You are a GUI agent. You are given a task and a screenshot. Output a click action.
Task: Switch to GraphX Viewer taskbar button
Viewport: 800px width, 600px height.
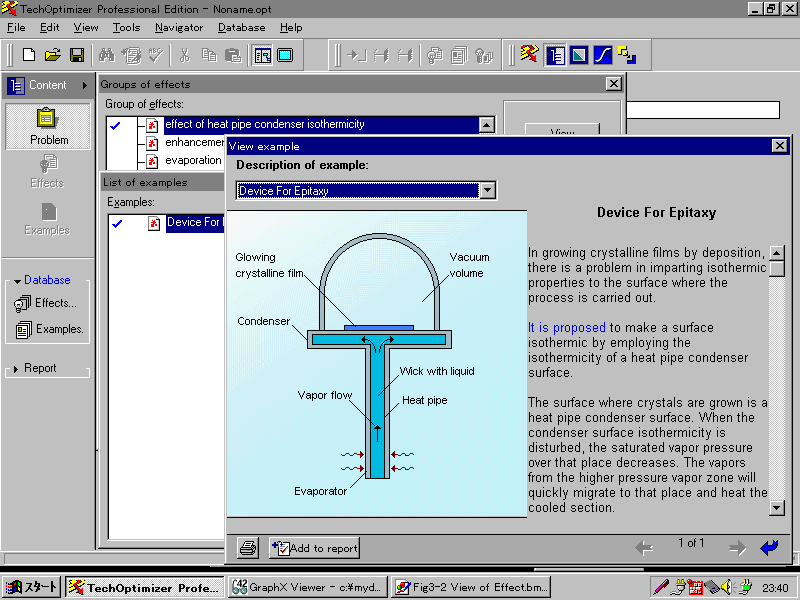[308, 587]
